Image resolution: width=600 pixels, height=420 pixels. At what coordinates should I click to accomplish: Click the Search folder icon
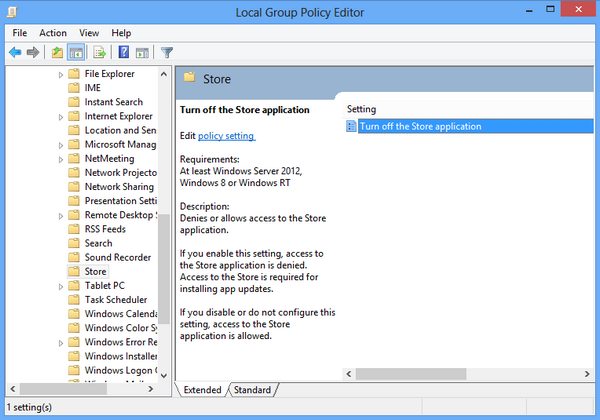pos(74,243)
